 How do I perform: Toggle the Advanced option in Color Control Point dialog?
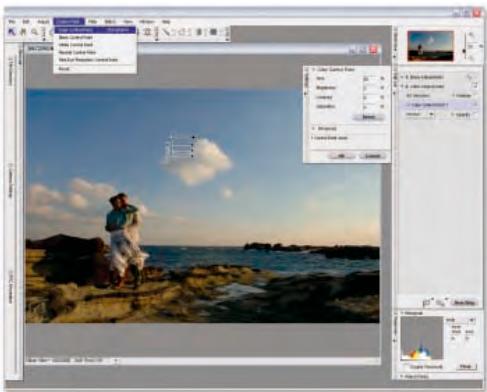click(x=314, y=128)
